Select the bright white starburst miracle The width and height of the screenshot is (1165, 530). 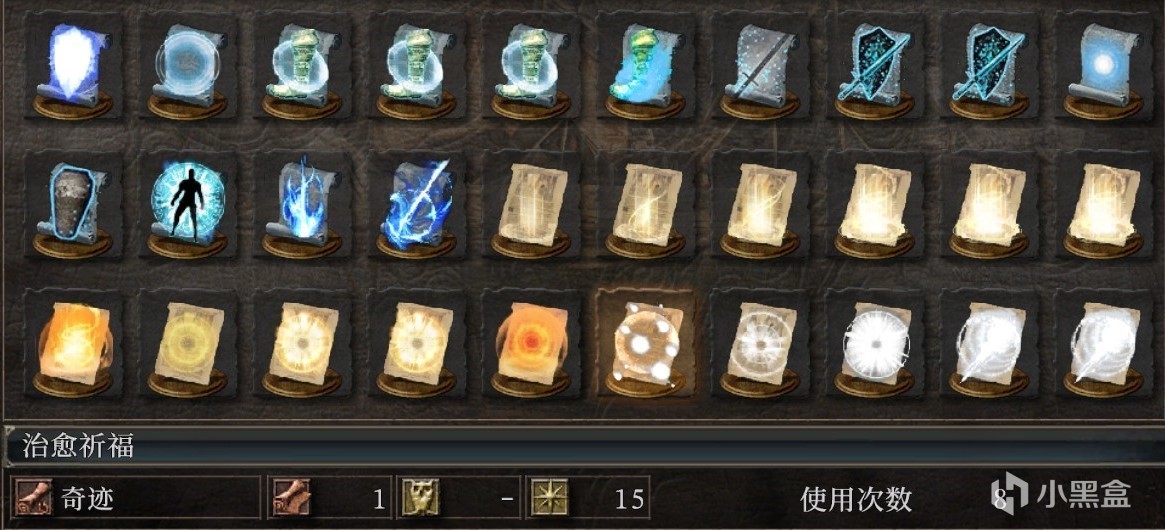click(874, 343)
